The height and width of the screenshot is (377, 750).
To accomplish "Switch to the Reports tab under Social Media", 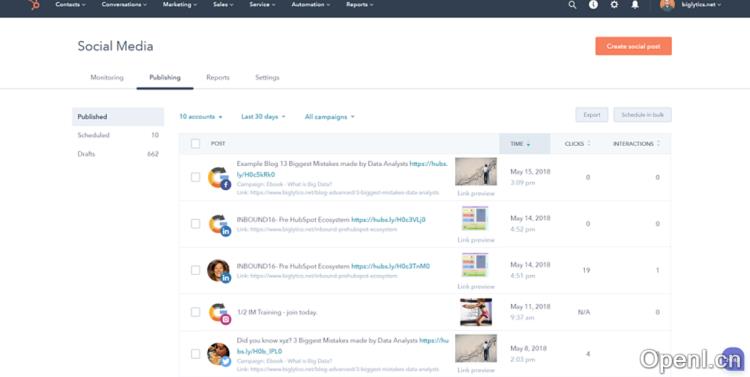I will 218,78.
